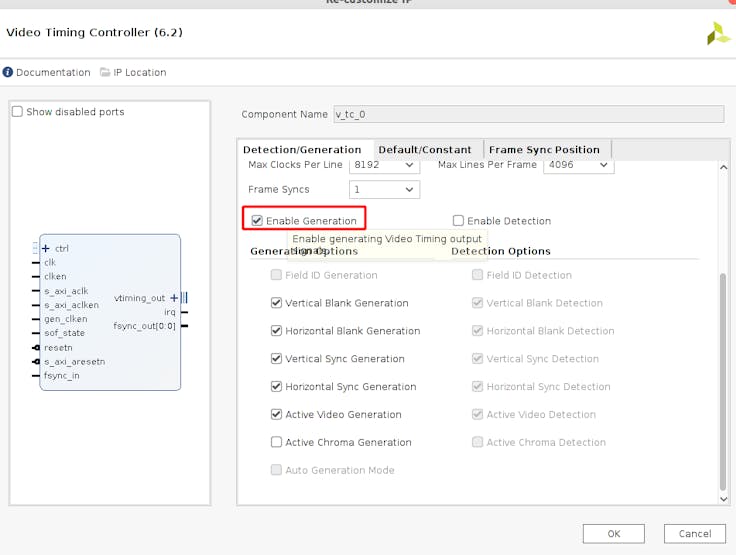Open Max Lines Per Frame dropdown

pyautogui.click(x=578, y=164)
